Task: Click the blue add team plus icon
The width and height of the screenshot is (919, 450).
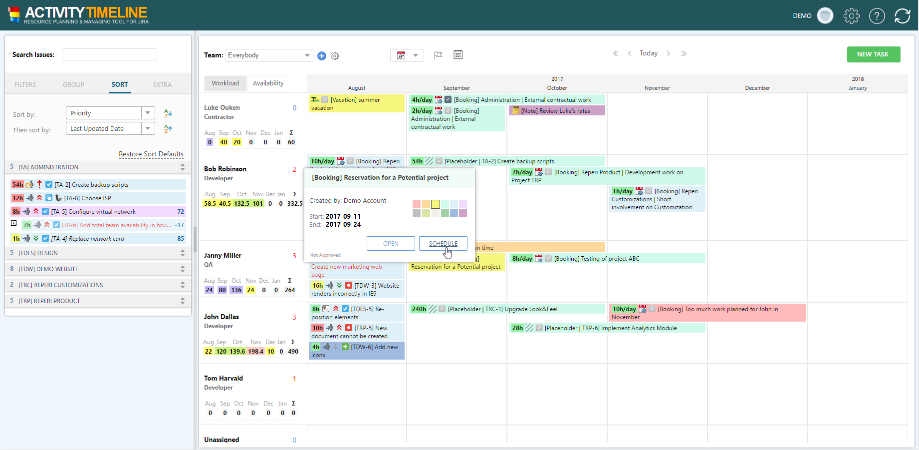Action: coord(321,56)
